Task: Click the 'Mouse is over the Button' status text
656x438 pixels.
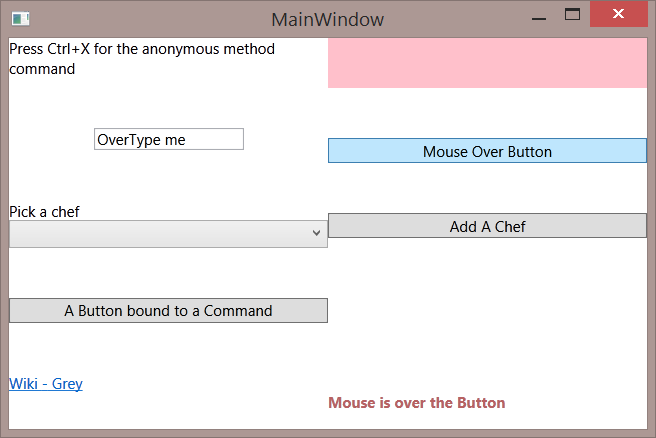Action: point(417,402)
